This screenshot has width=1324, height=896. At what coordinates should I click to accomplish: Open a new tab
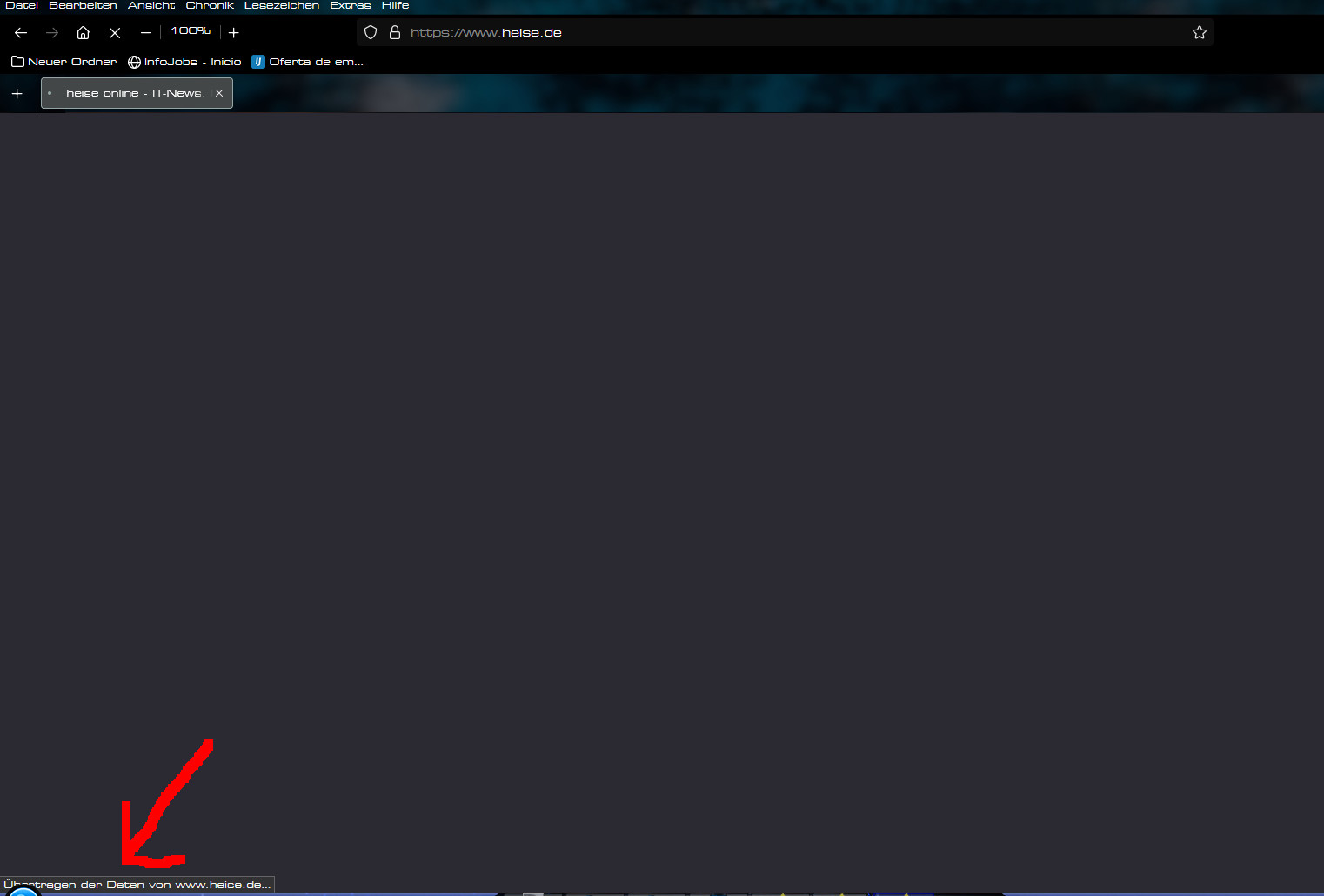tap(17, 94)
